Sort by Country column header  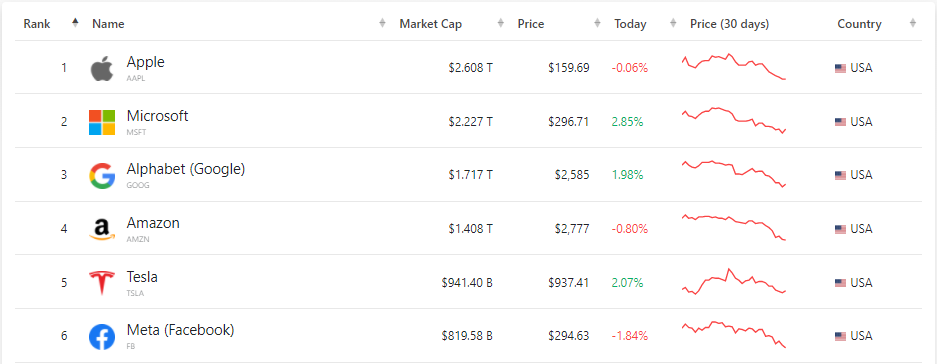click(x=859, y=24)
